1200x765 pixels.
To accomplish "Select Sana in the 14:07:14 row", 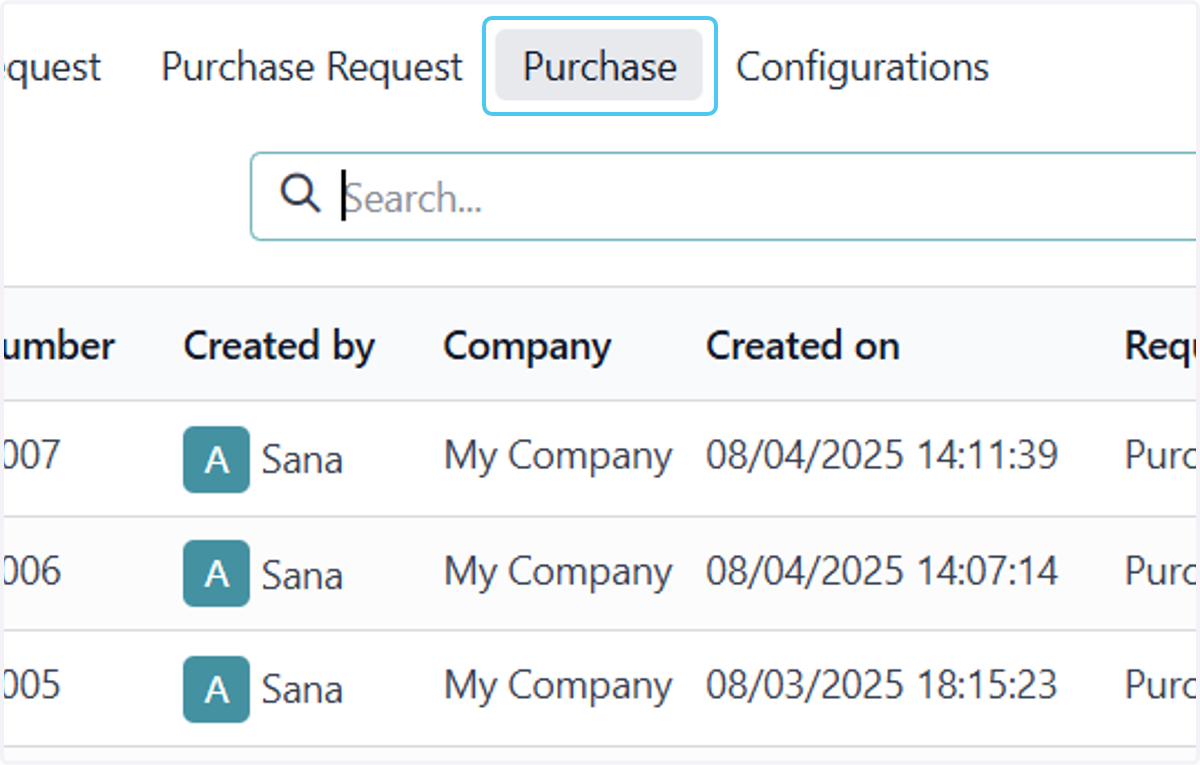I will pos(302,575).
